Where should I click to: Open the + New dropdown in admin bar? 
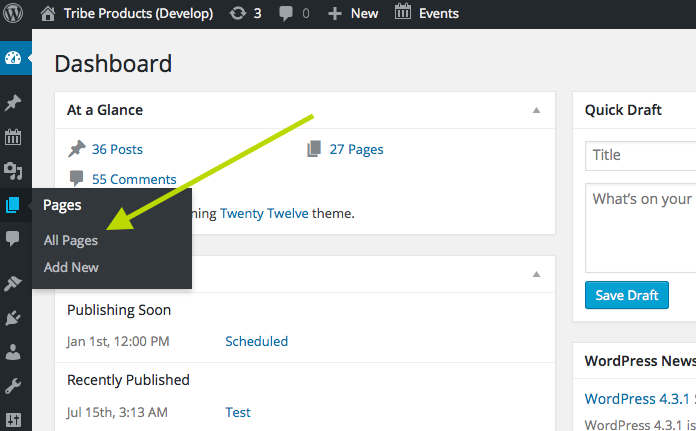352,14
